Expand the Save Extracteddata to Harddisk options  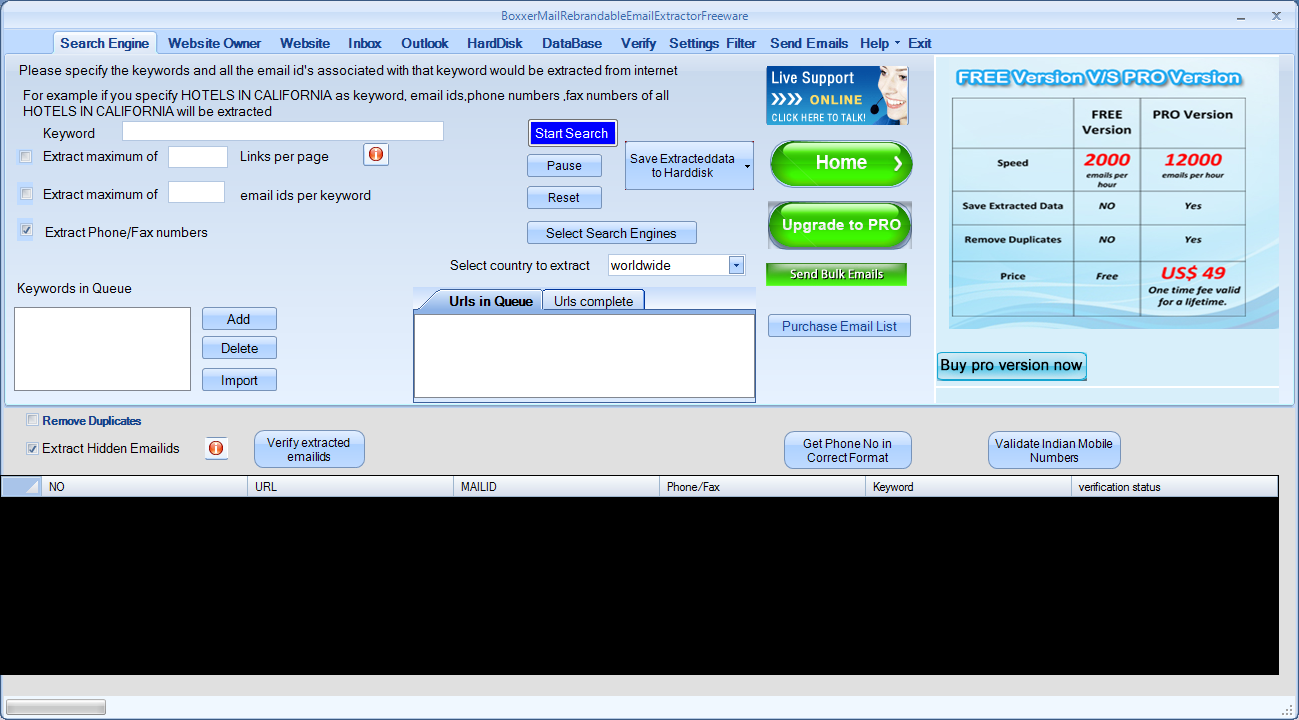click(744, 164)
